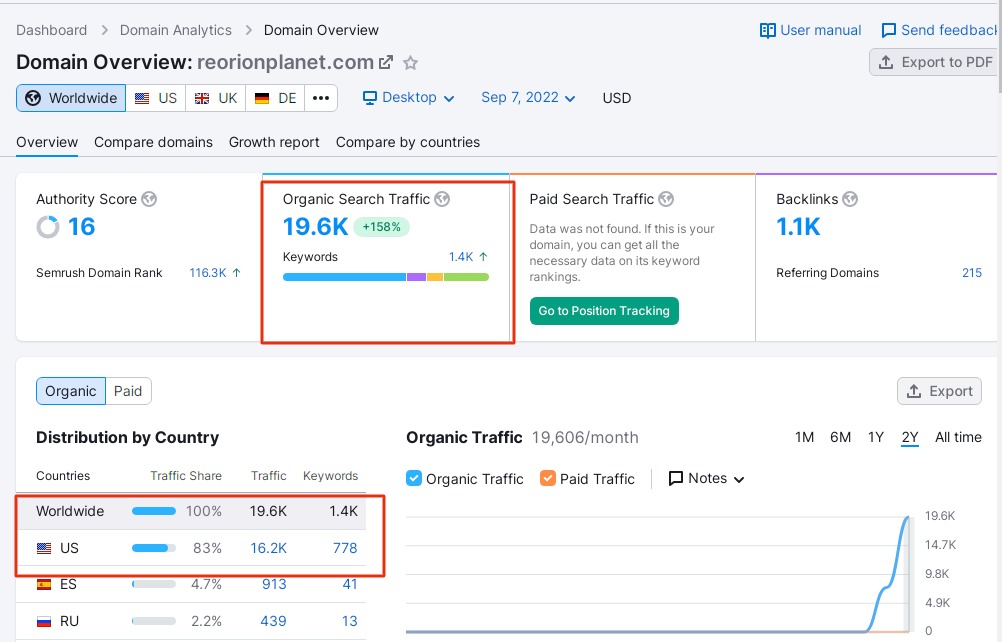The height and width of the screenshot is (642, 1002).
Task: Open organic traffic value 19.6K
Action: point(316,227)
